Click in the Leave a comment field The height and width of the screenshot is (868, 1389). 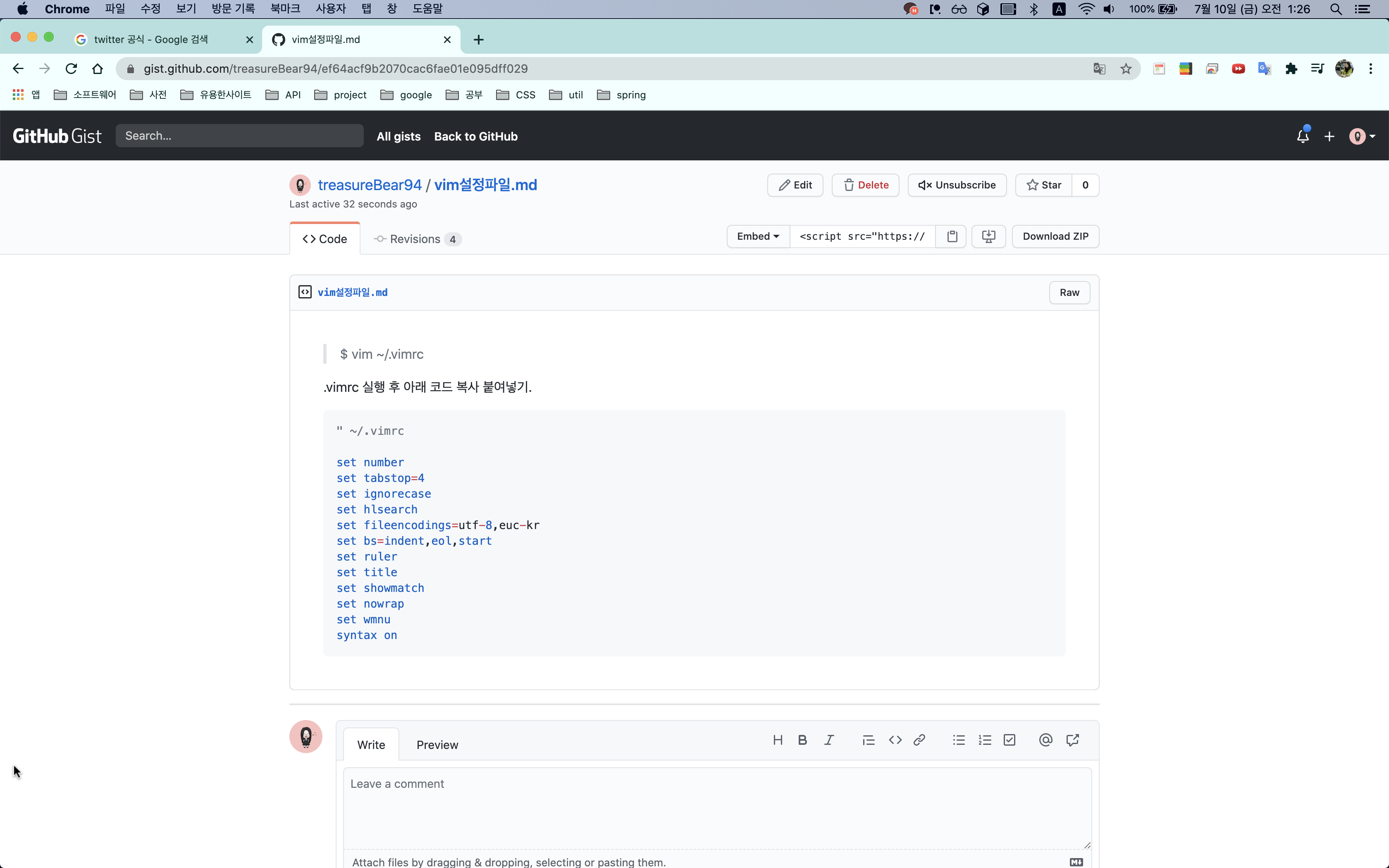coord(716,806)
